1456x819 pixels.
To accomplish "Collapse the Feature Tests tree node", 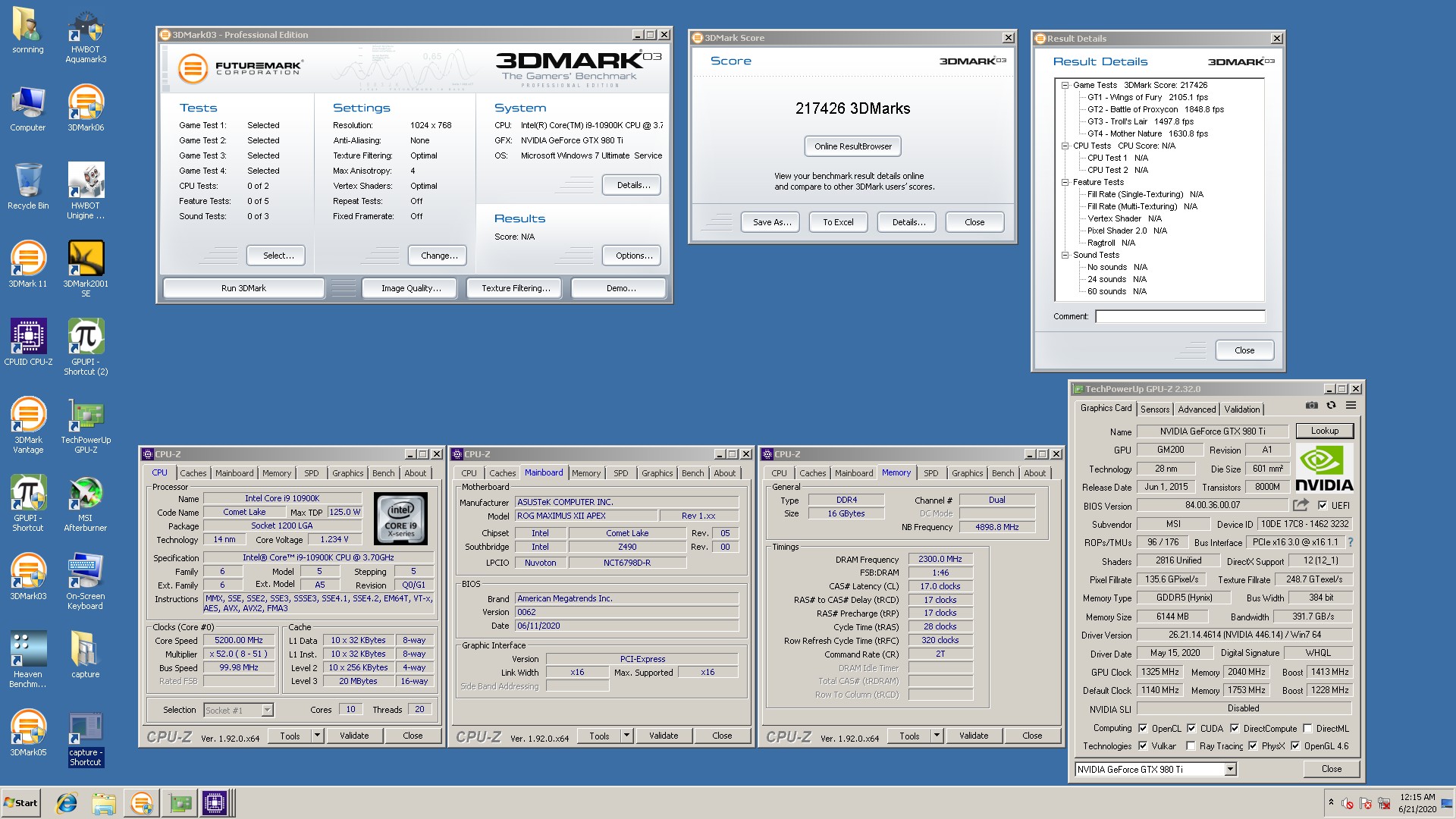I will coord(1065,182).
